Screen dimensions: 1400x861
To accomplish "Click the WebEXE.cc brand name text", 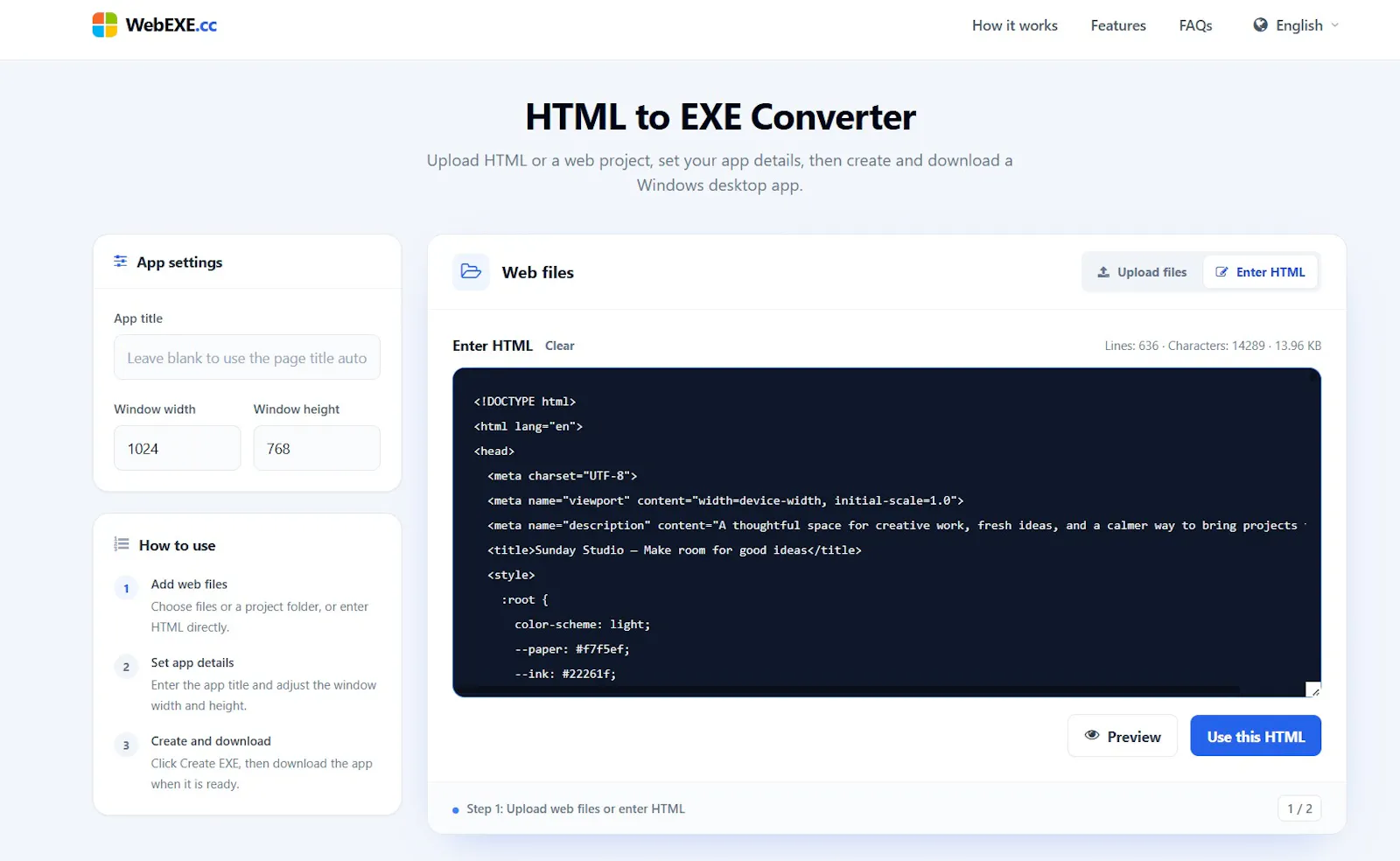I will click(171, 24).
